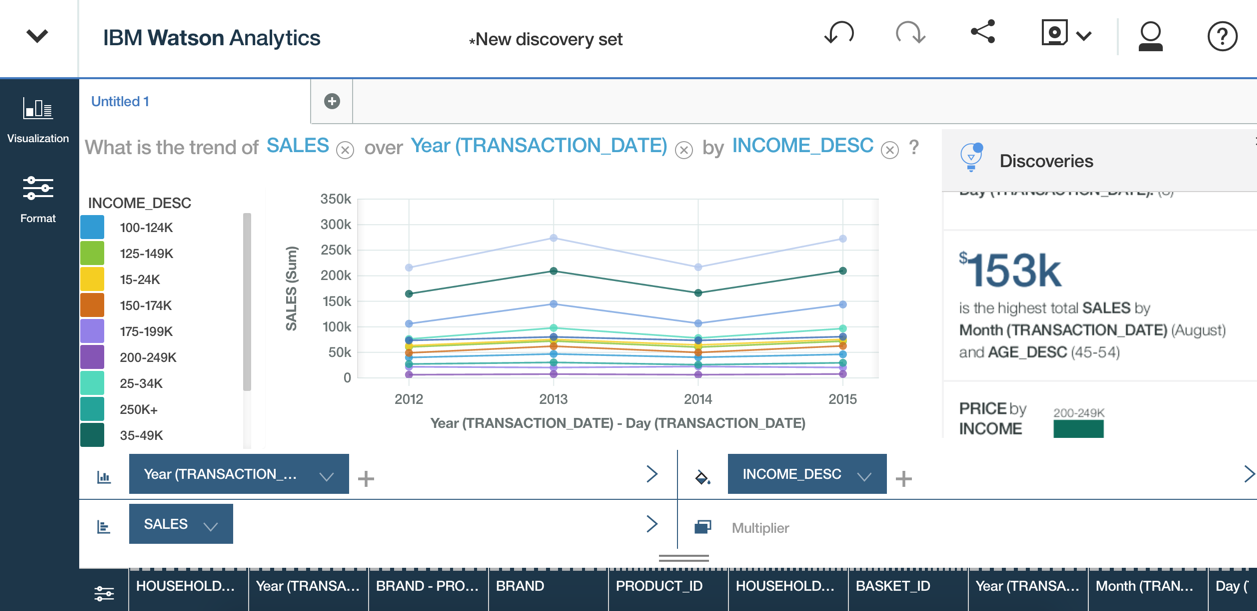Image resolution: width=1257 pixels, height=611 pixels.
Task: Click the topmost line's 2013 data point
Action: pyautogui.click(x=553, y=238)
